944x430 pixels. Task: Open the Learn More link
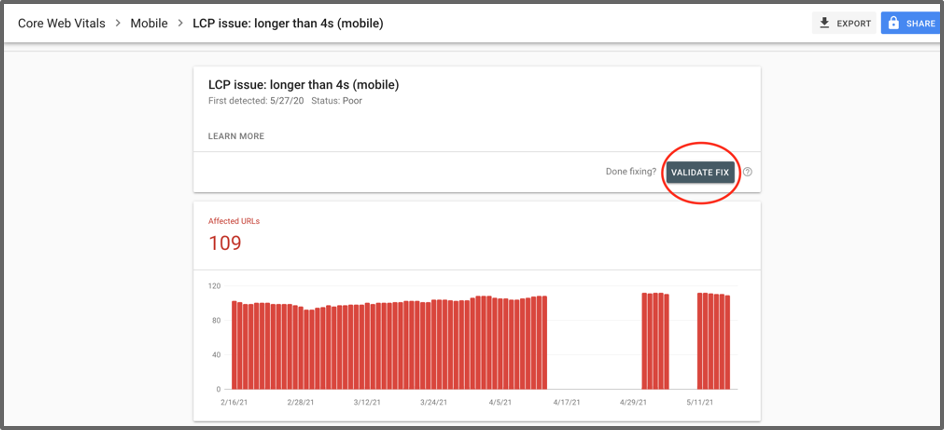[x=236, y=136]
